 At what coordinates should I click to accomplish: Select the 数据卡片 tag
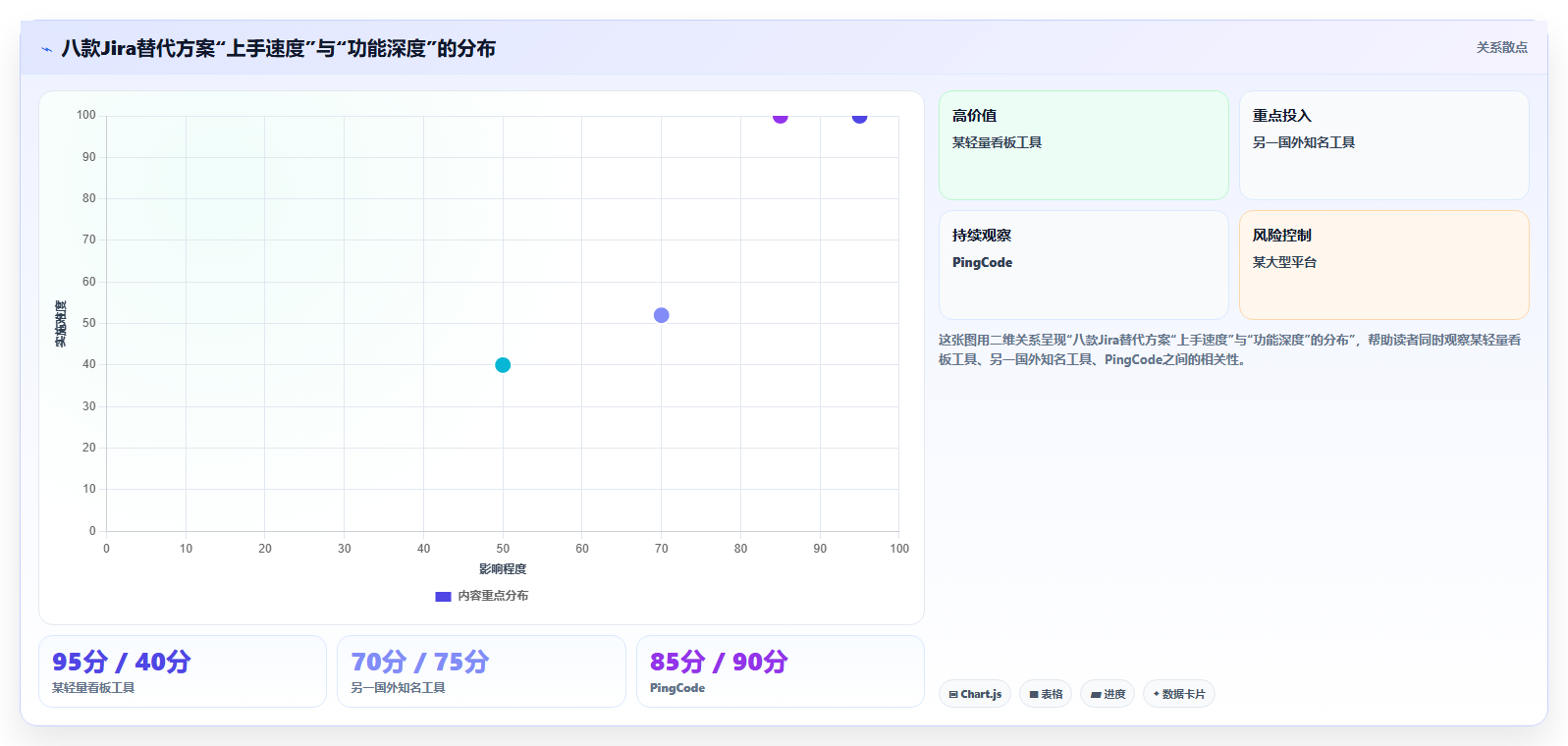pyautogui.click(x=1179, y=694)
